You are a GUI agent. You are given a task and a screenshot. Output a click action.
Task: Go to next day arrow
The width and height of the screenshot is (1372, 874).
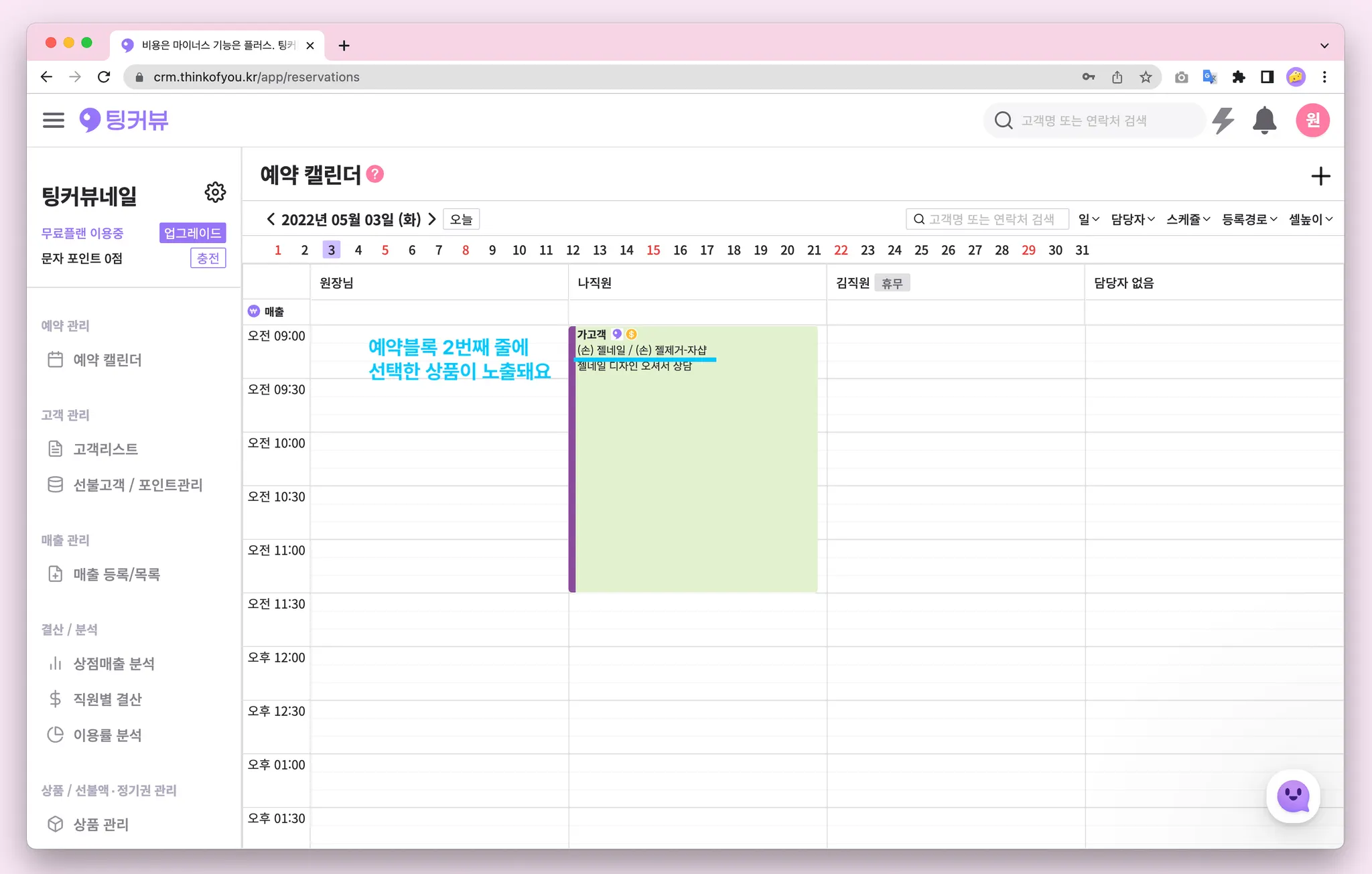tap(432, 219)
